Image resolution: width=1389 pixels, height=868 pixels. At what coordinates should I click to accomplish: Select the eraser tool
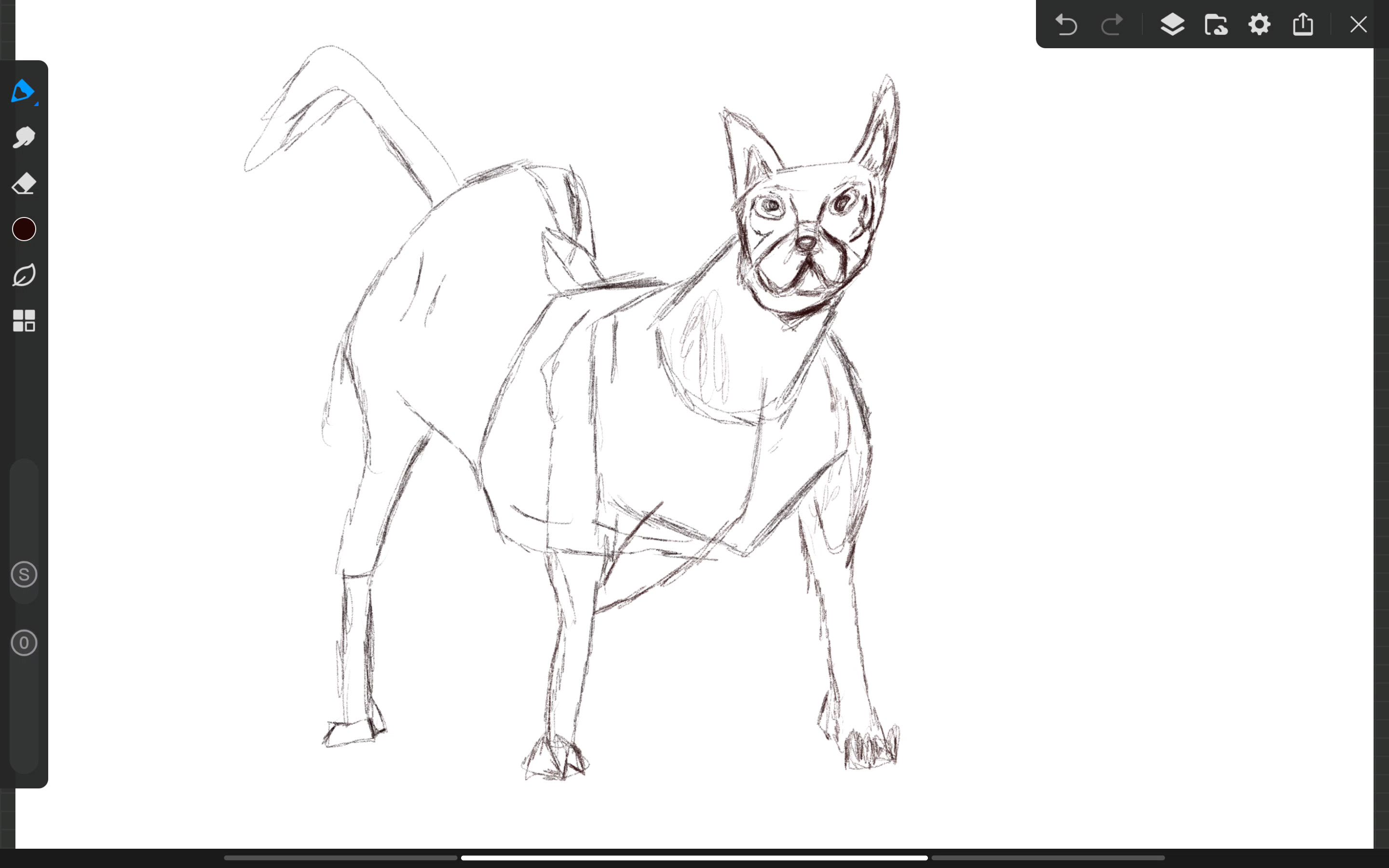tap(24, 184)
